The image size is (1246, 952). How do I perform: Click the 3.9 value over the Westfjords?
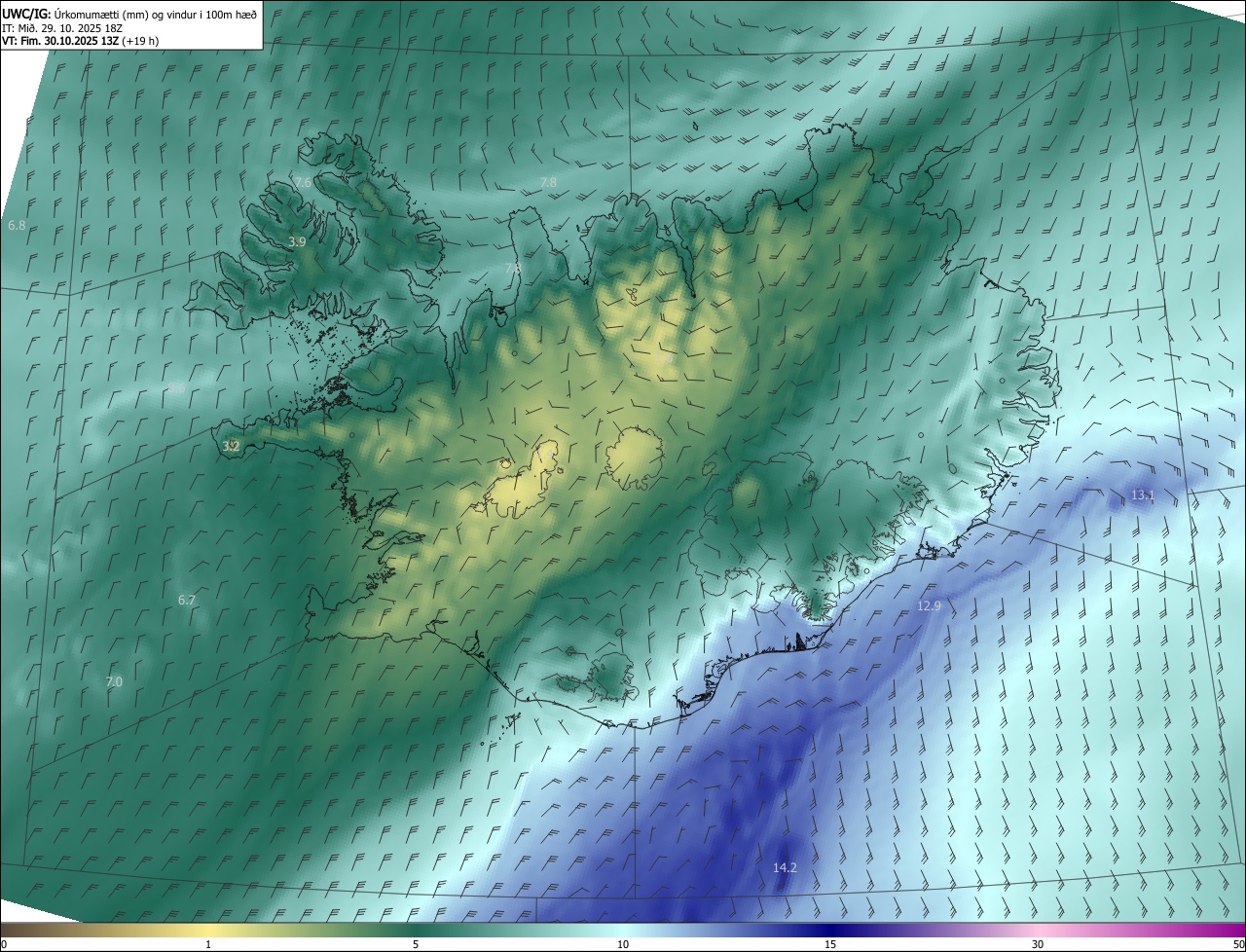tap(297, 241)
